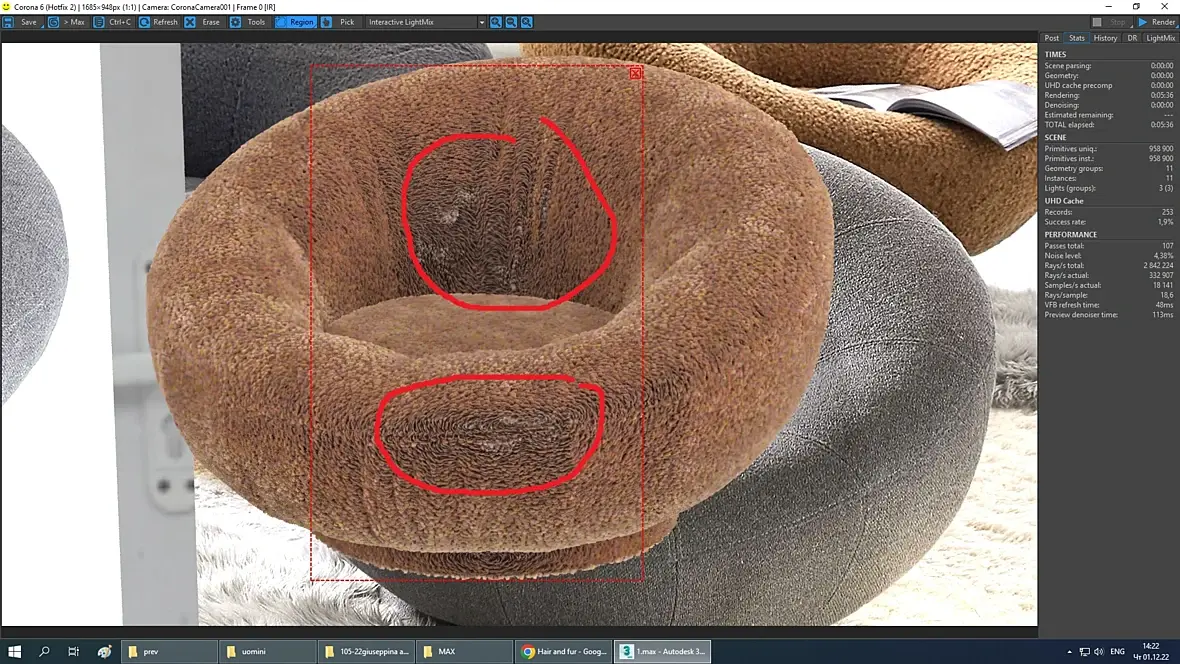Open the Interactive LightMix dropdown
Viewport: 1180px width, 664px height.
(426, 22)
